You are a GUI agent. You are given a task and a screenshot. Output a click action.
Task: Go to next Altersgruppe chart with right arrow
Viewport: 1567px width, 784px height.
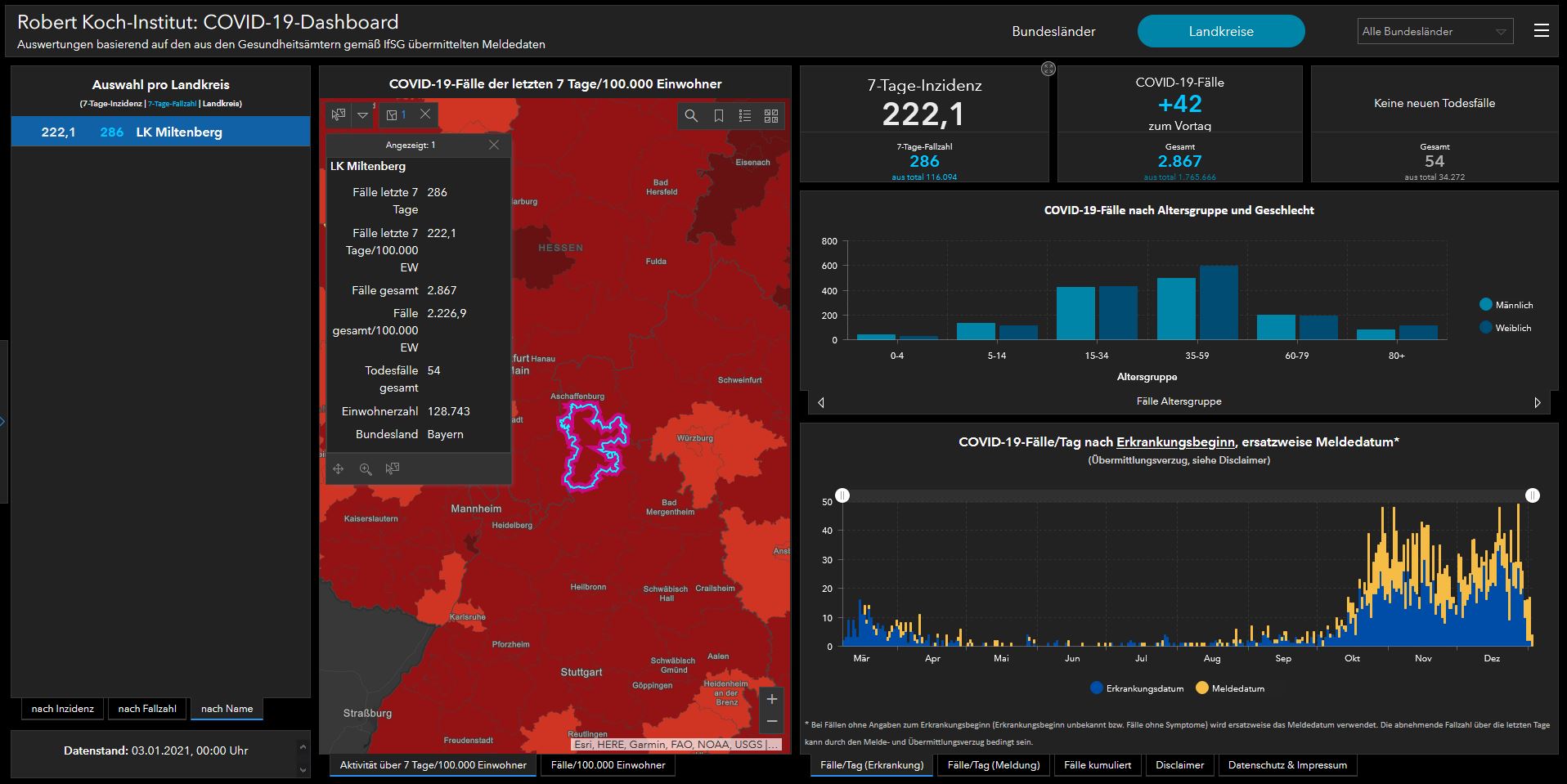click(x=1537, y=402)
